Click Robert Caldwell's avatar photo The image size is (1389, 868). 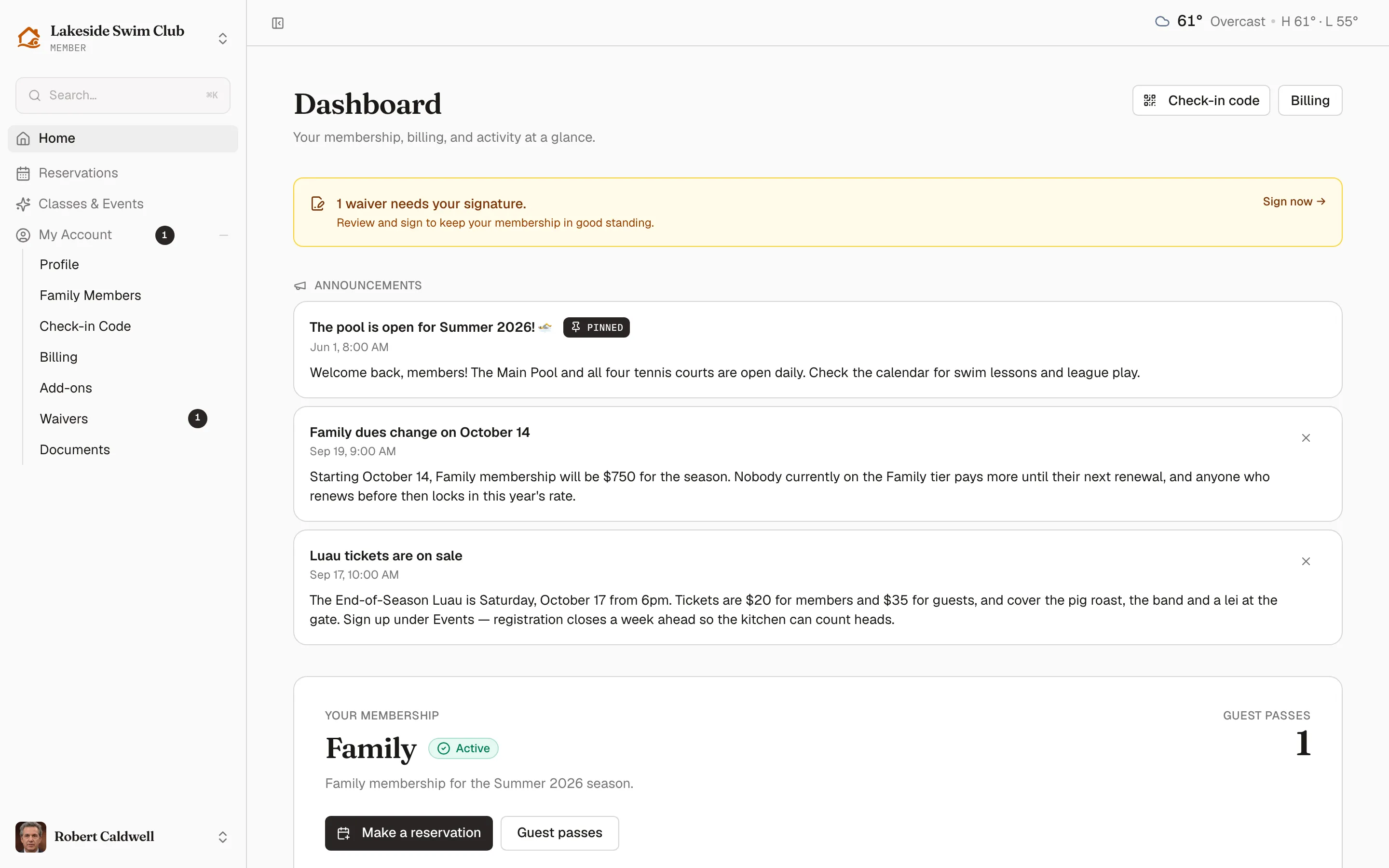31,837
